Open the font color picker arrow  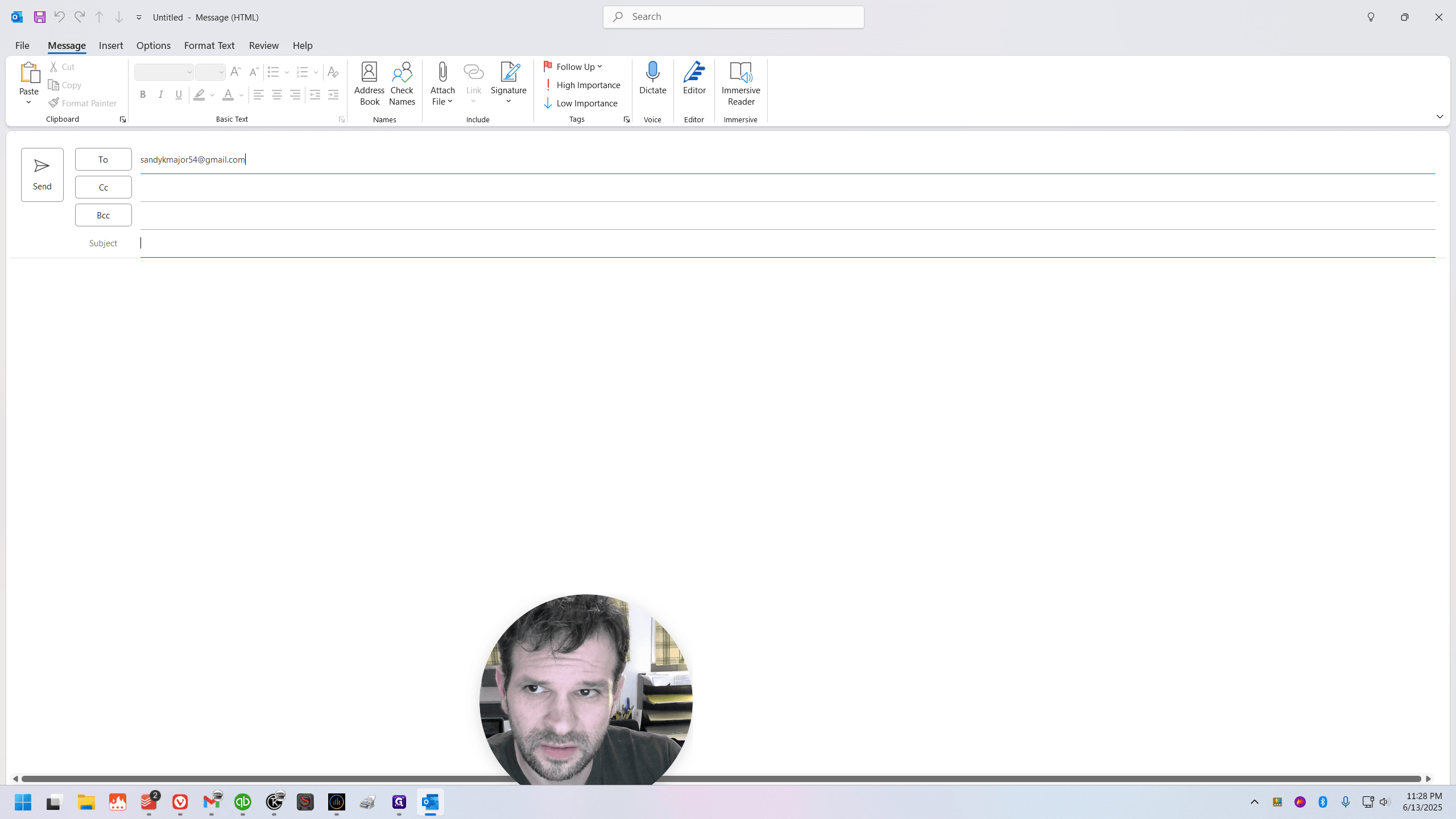241,95
